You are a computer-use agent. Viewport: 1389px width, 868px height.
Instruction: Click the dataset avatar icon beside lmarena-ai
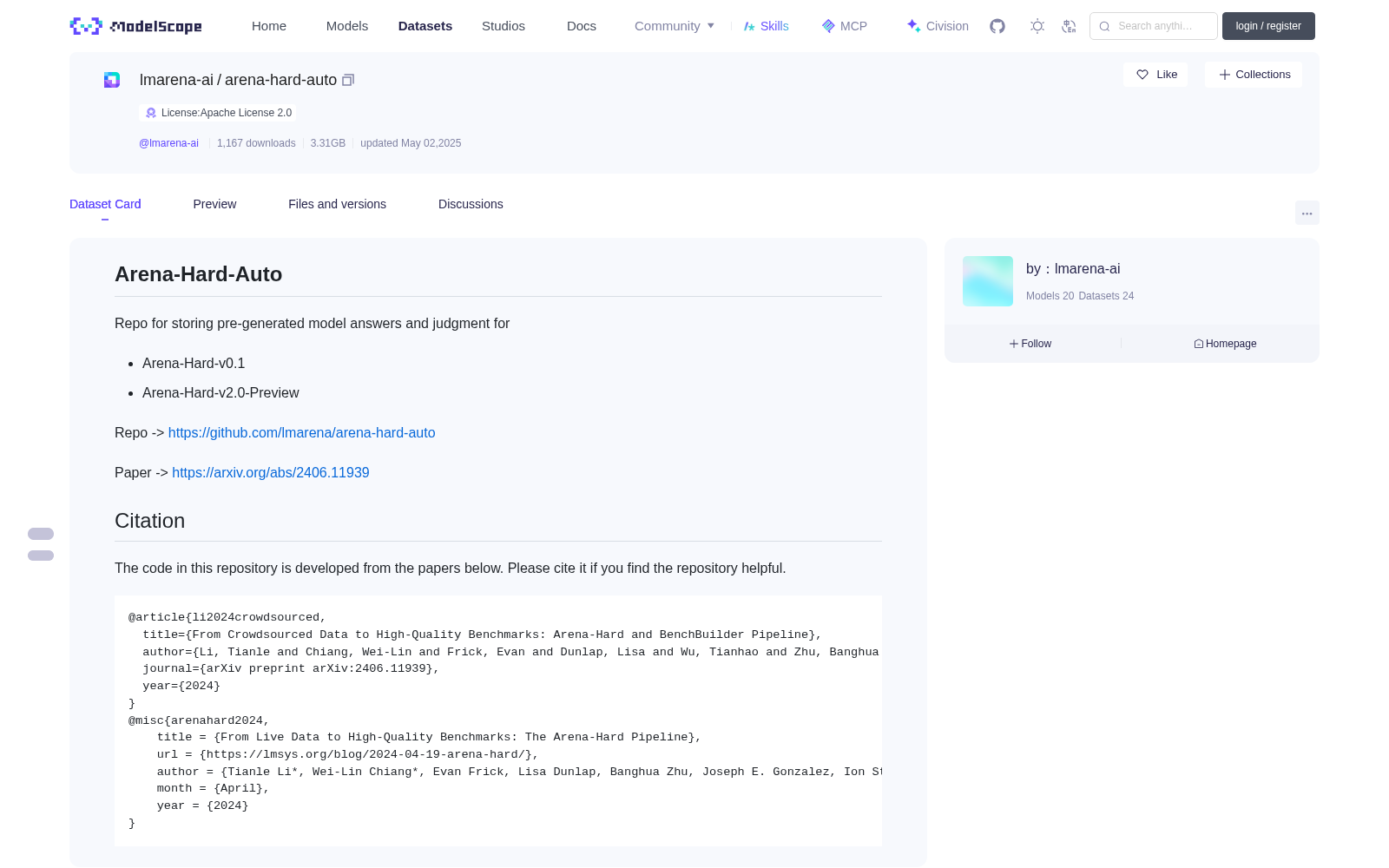click(x=112, y=80)
